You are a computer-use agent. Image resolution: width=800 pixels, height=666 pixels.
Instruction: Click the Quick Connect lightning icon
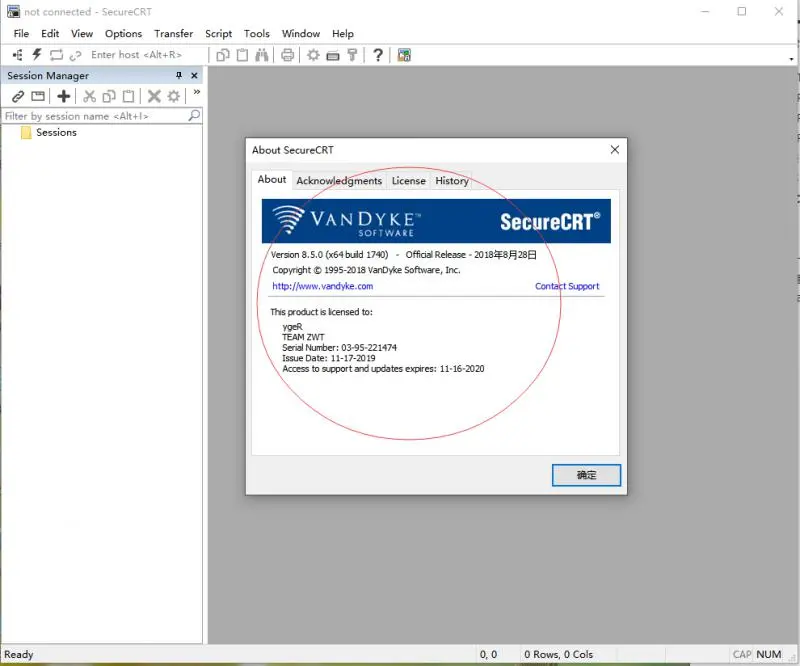click(37, 55)
